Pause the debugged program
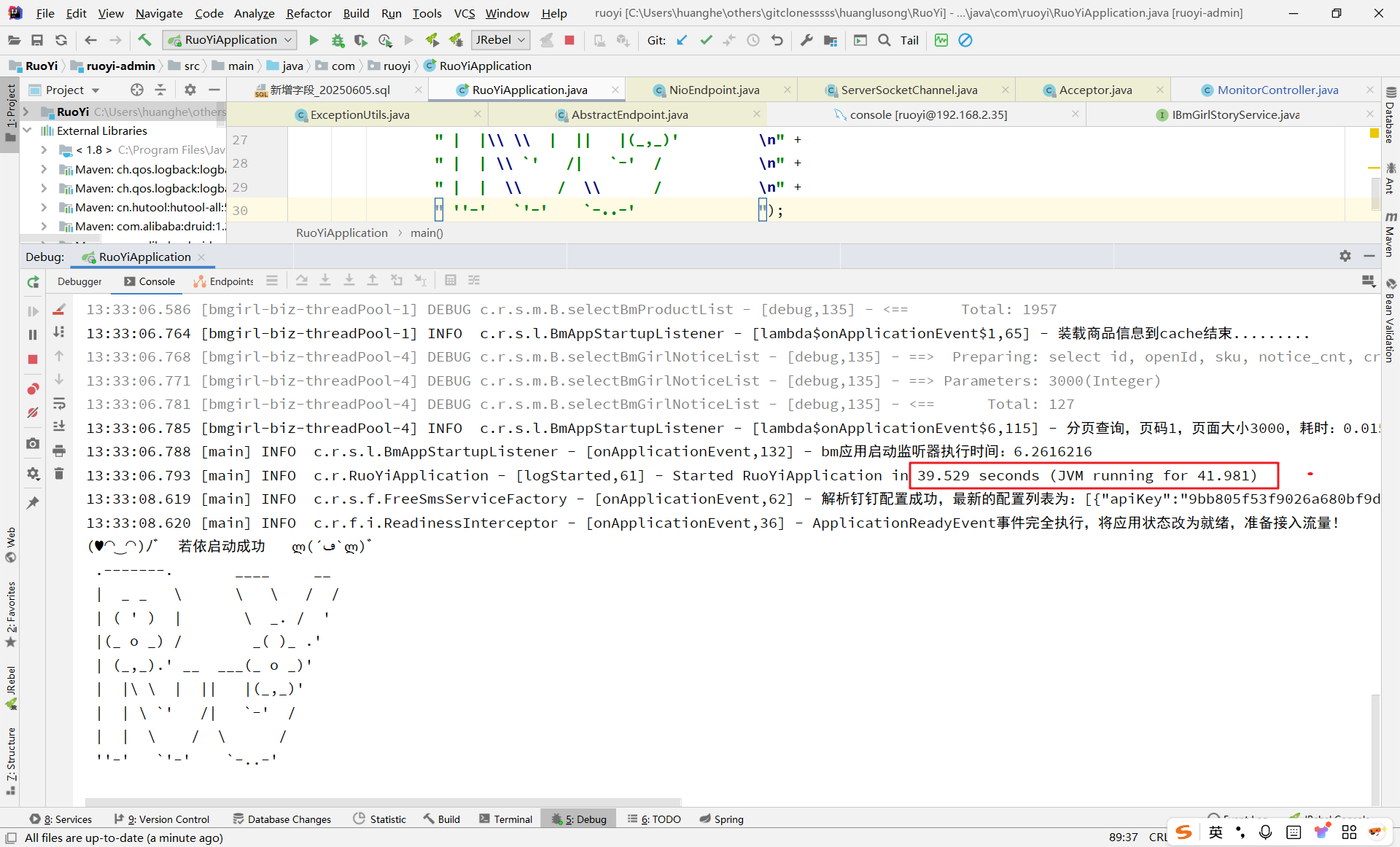This screenshot has width=1400, height=847. coord(33,335)
